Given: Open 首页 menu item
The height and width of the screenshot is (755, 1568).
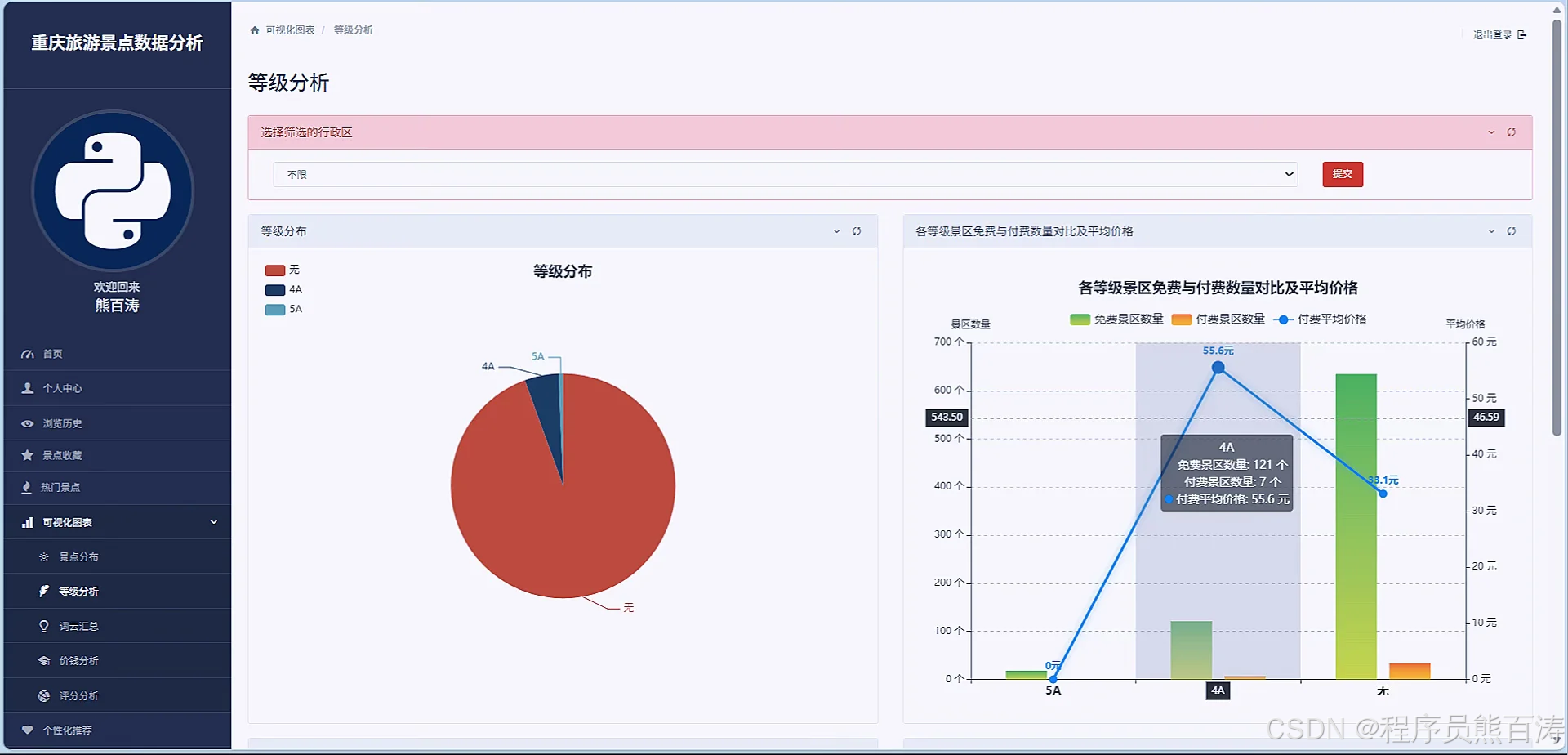Looking at the screenshot, I should [x=118, y=355].
